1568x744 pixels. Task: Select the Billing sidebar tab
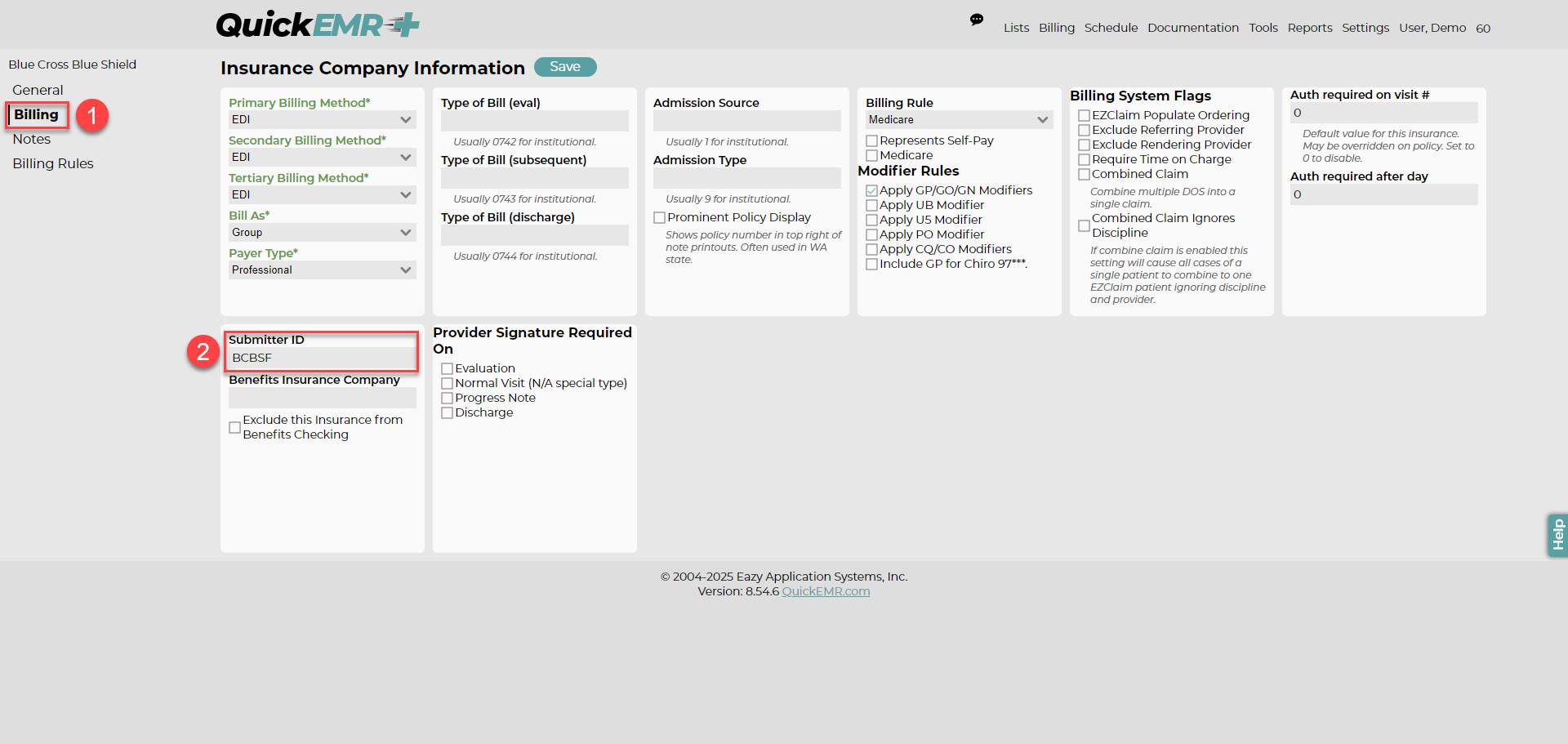click(36, 114)
